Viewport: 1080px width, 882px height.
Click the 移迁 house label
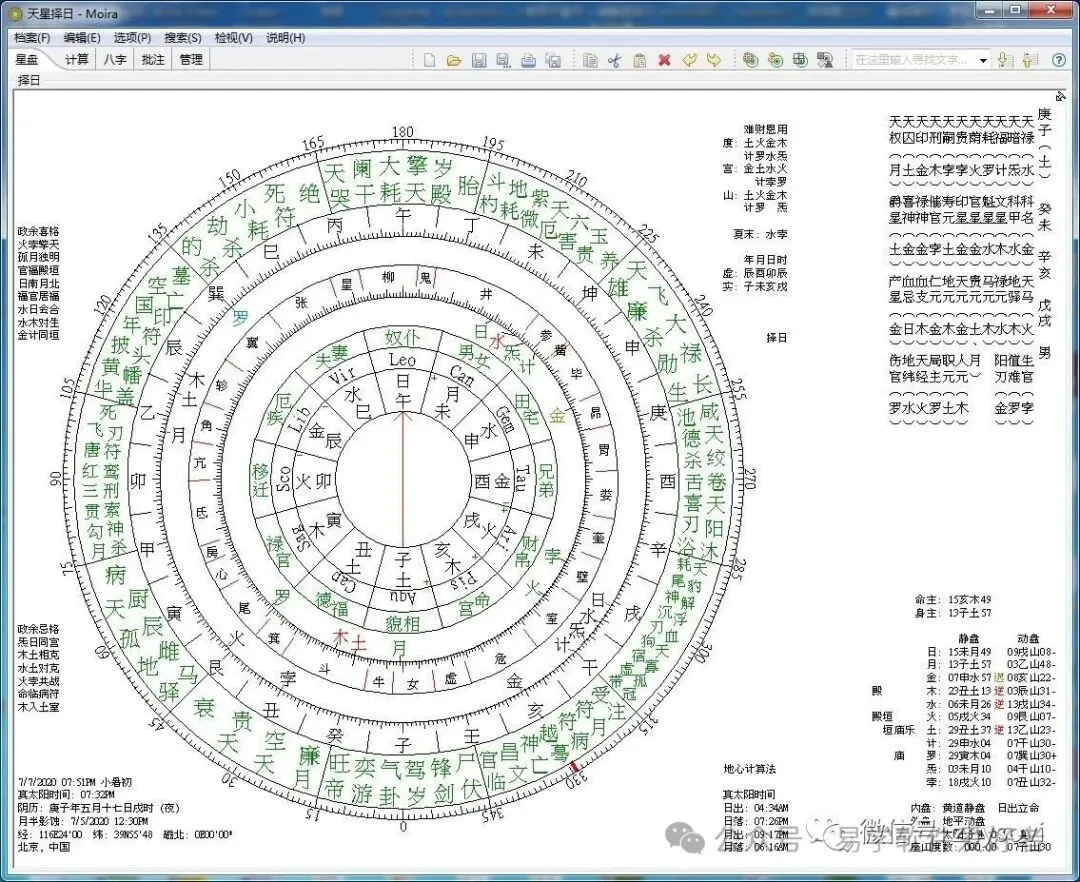point(260,480)
